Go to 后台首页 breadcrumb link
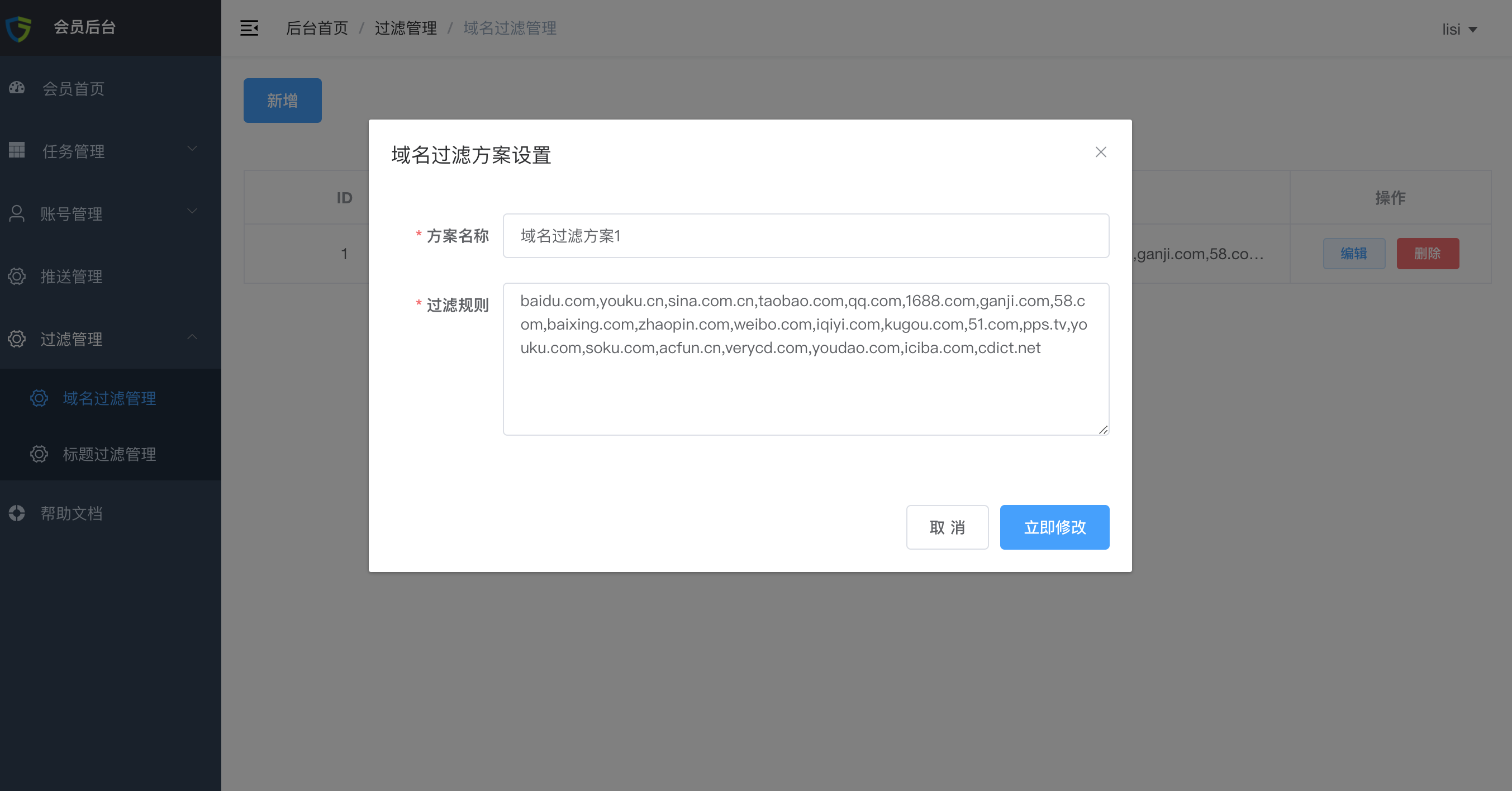Viewport: 1512px width, 791px height. [x=317, y=27]
